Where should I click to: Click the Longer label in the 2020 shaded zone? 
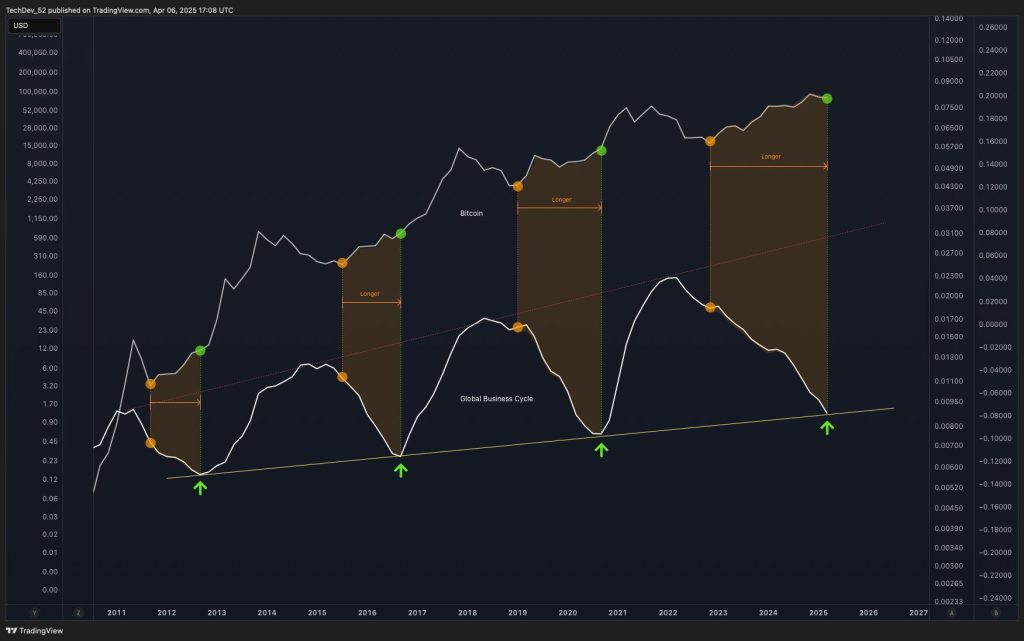click(x=562, y=200)
